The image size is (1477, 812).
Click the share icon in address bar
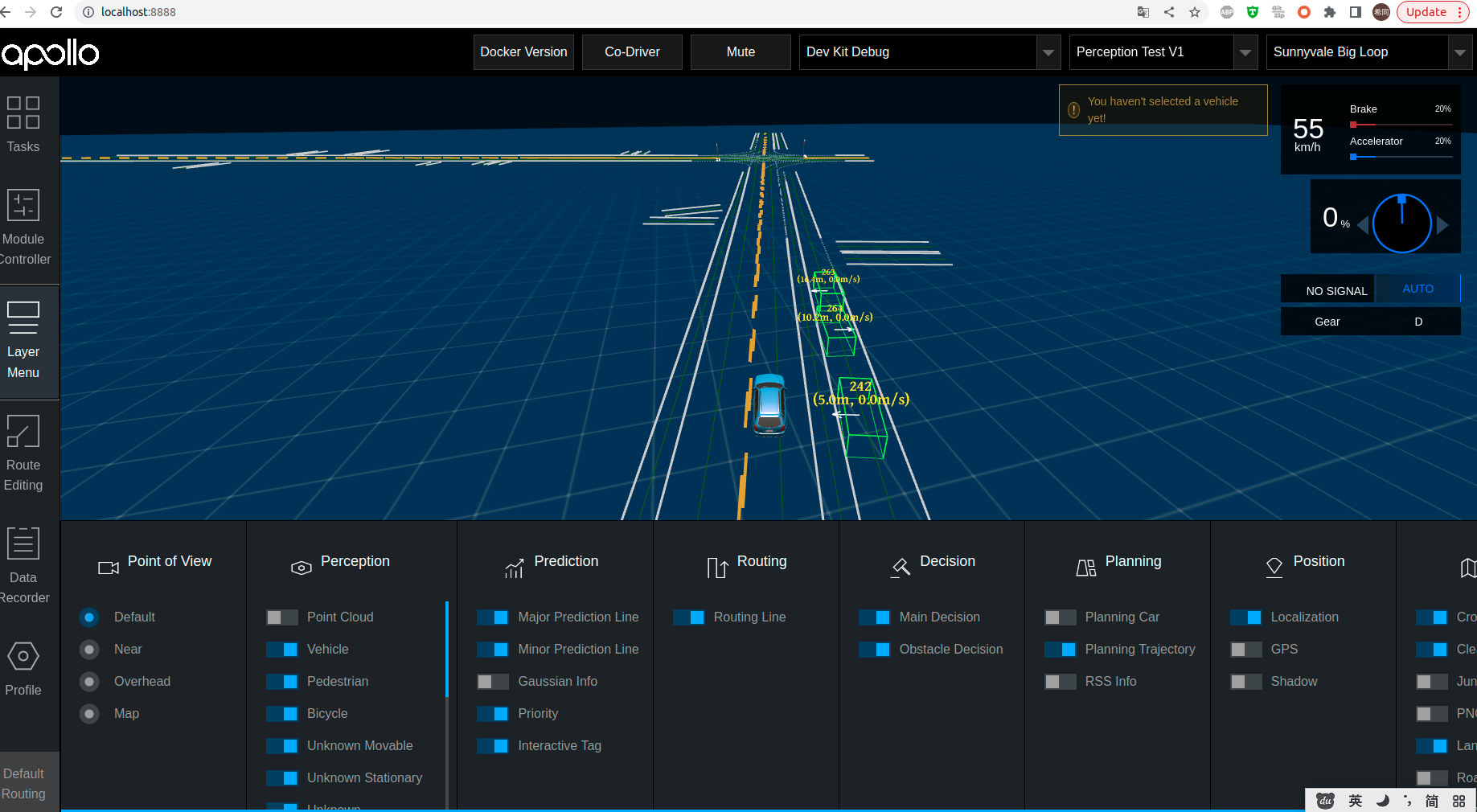click(1169, 12)
